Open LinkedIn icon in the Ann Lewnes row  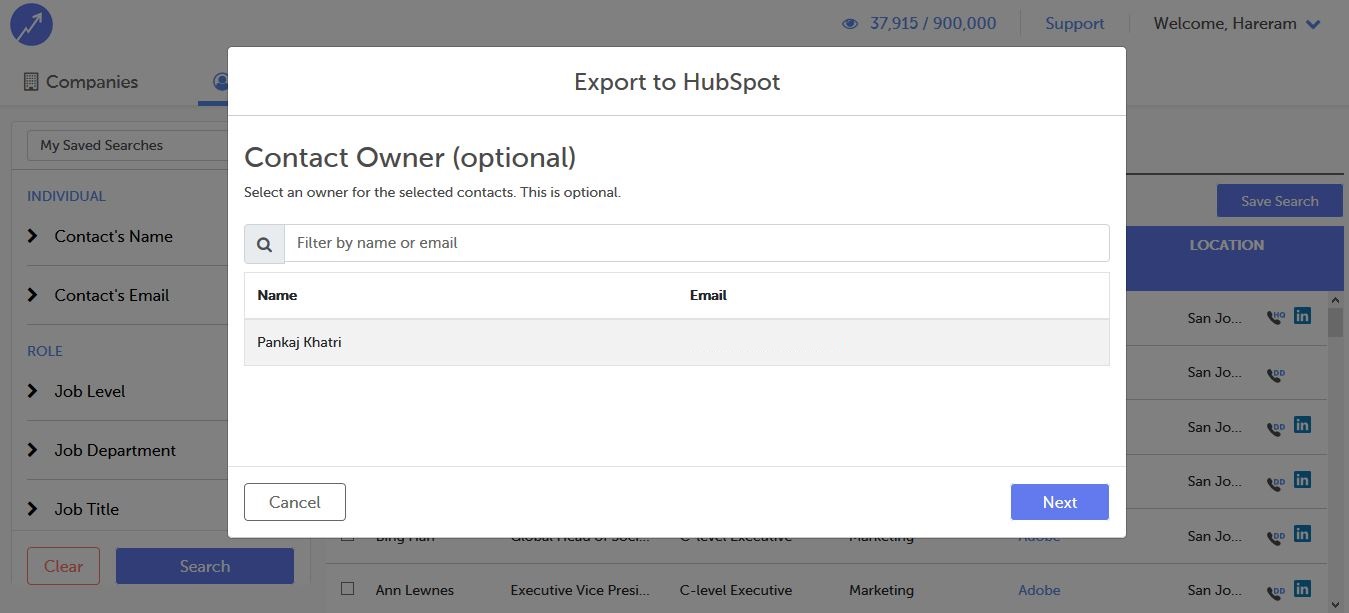pos(1302,588)
